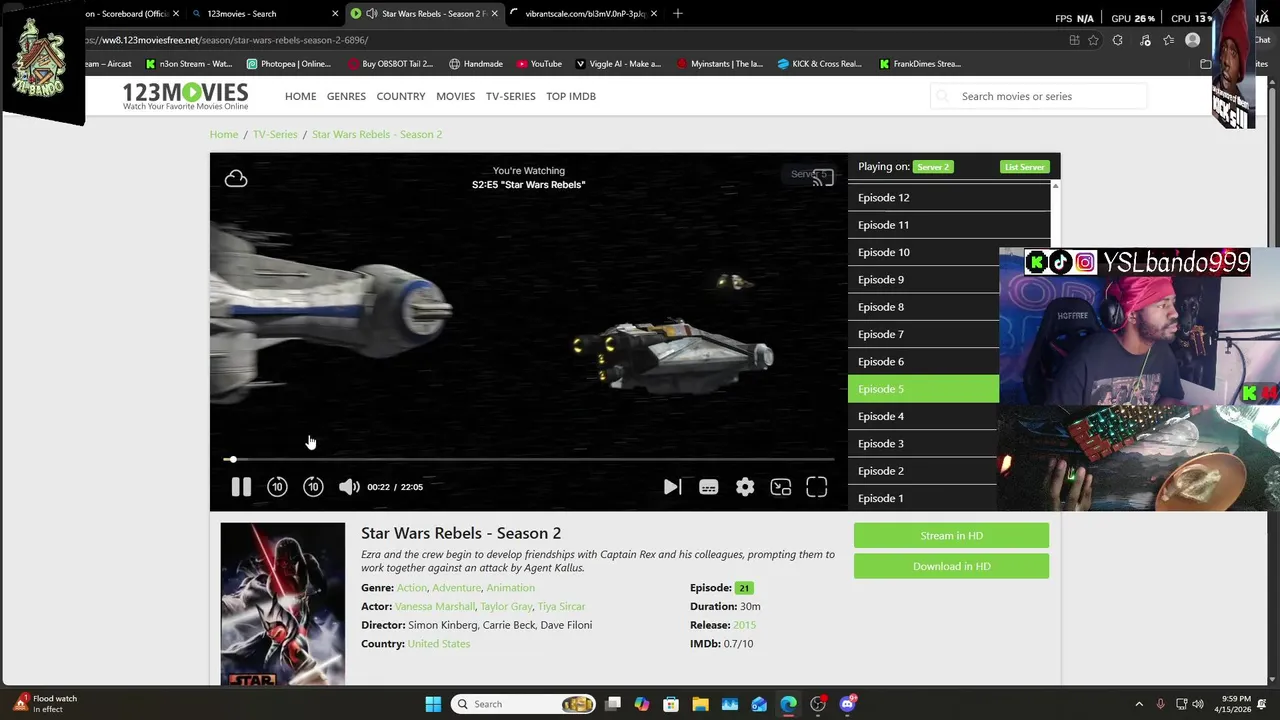
Task: Rewind the video 10 seconds
Action: [x=277, y=487]
